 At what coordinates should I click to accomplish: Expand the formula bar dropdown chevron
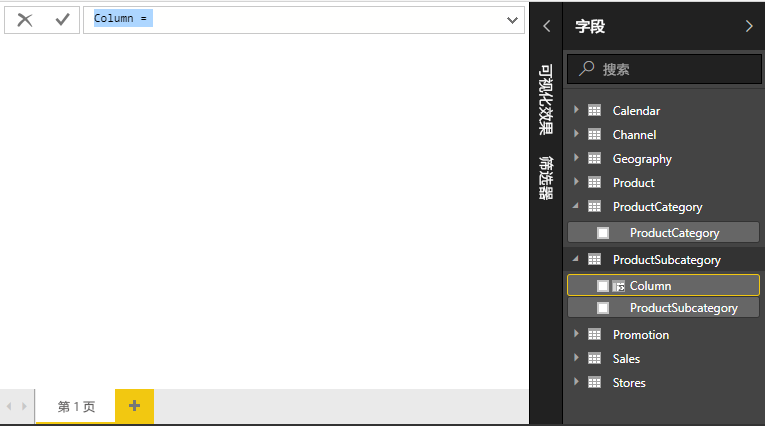[x=513, y=20]
